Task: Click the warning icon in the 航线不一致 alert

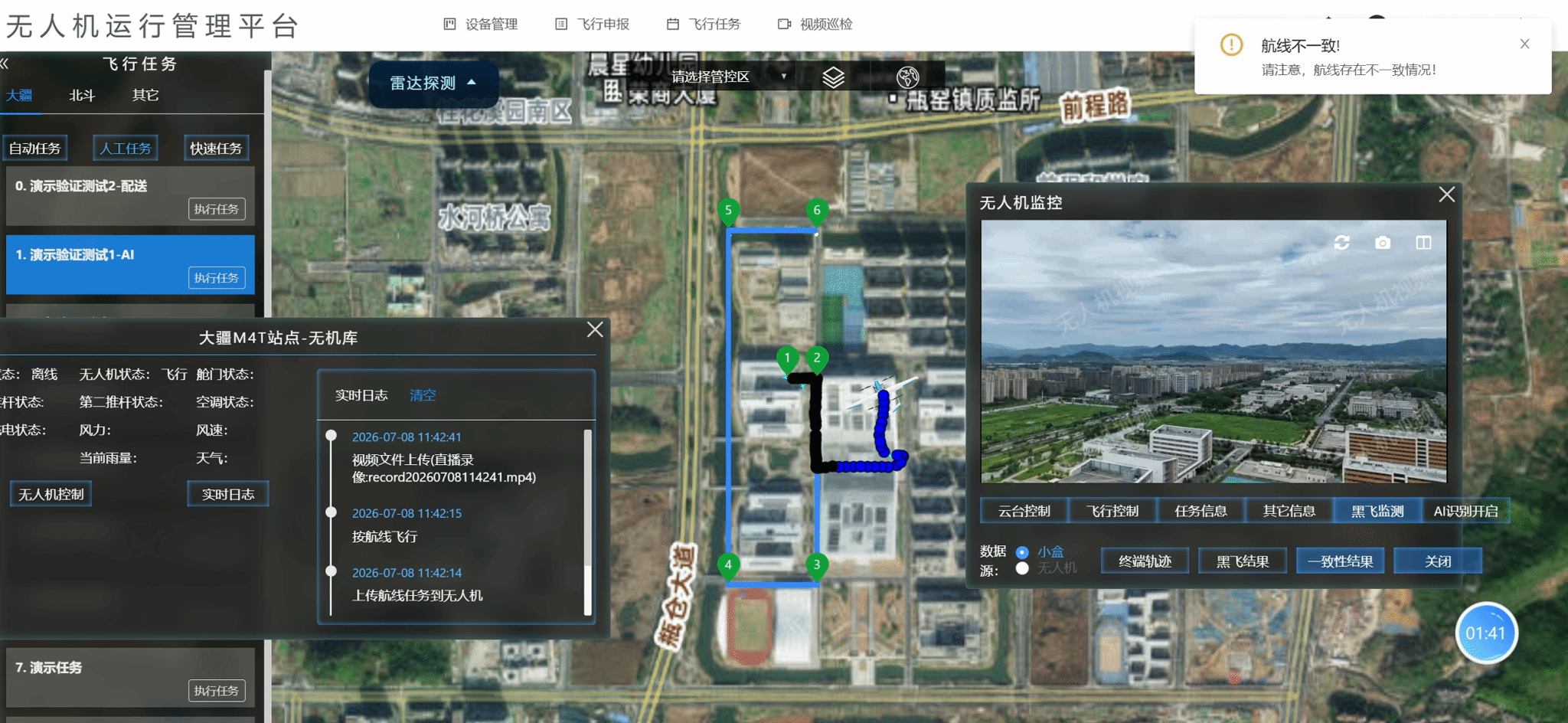Action: tap(1231, 45)
